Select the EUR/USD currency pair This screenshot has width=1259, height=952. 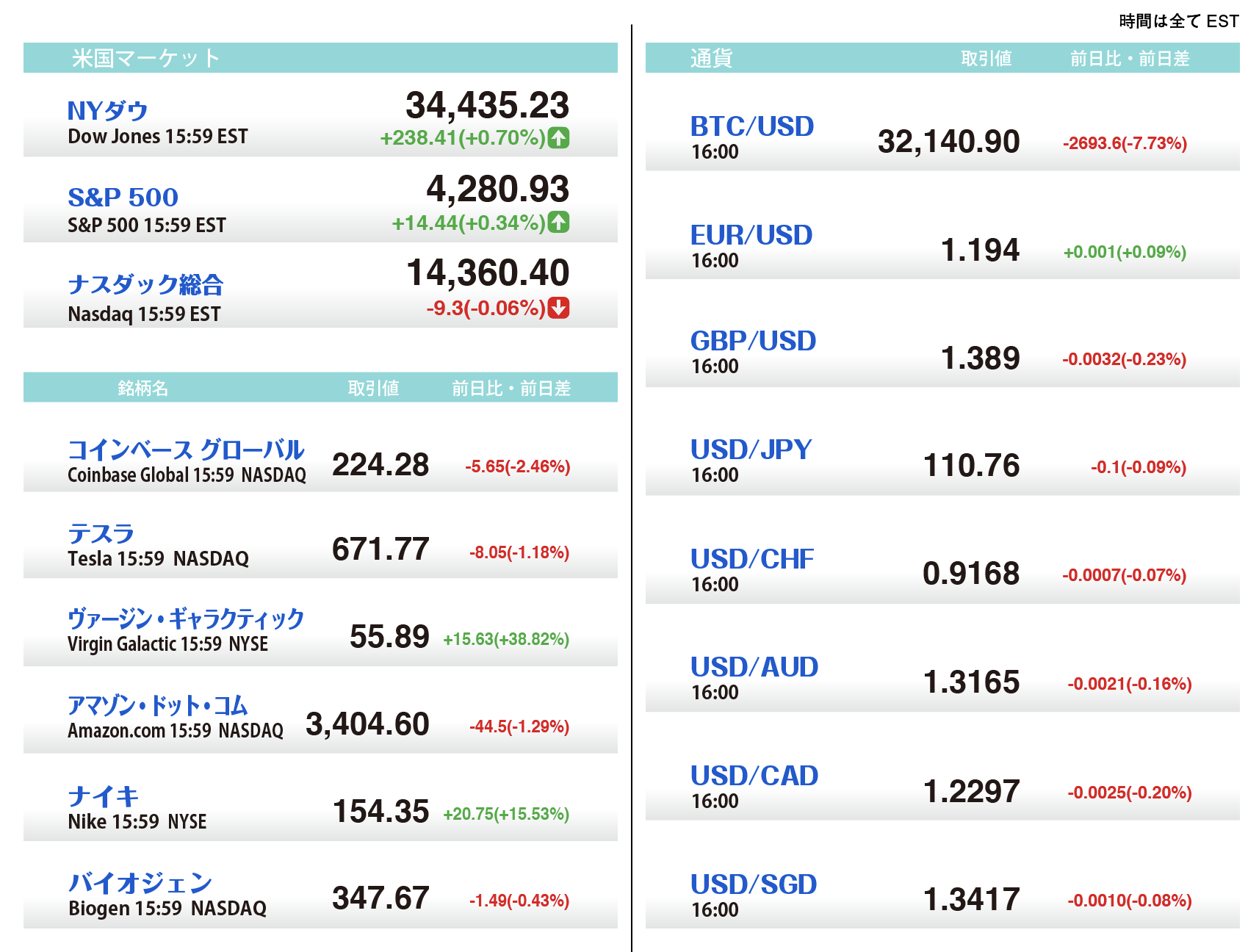[x=751, y=235]
